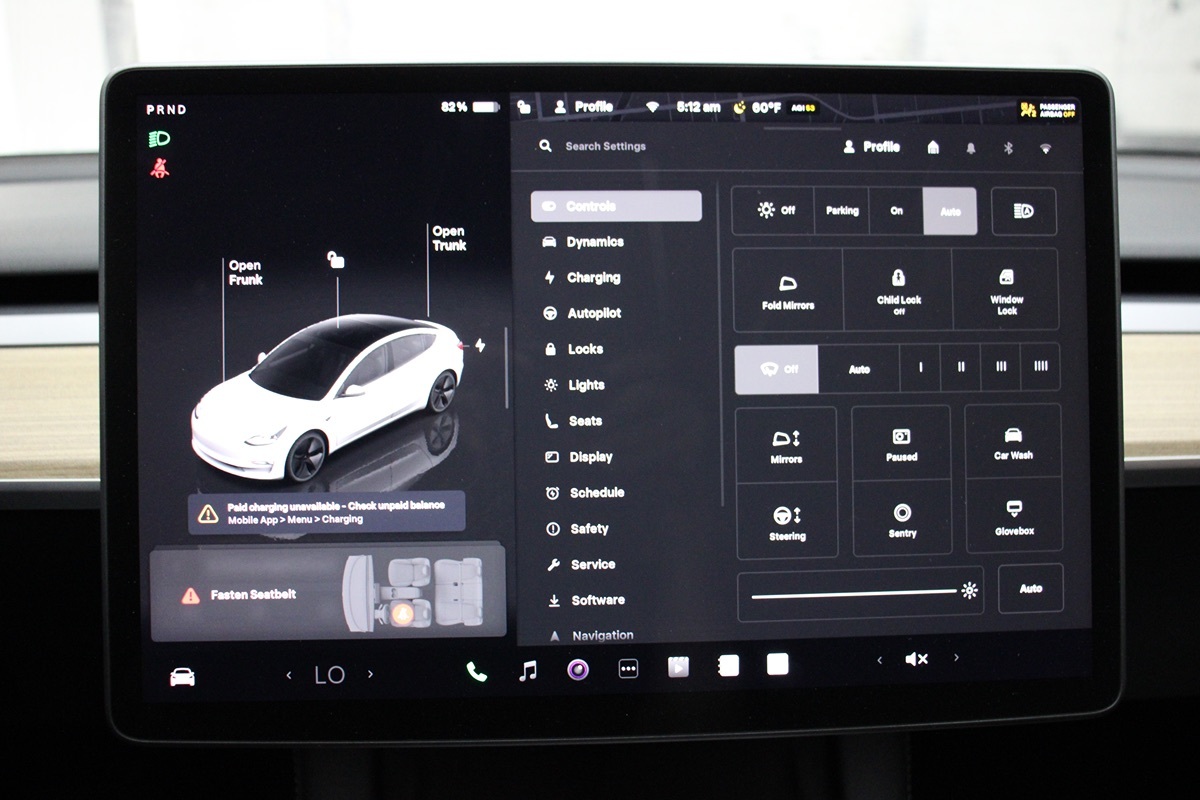Tap the car icon in bottom-left corner
Screen dimensions: 1200x800
pyautogui.click(x=182, y=677)
